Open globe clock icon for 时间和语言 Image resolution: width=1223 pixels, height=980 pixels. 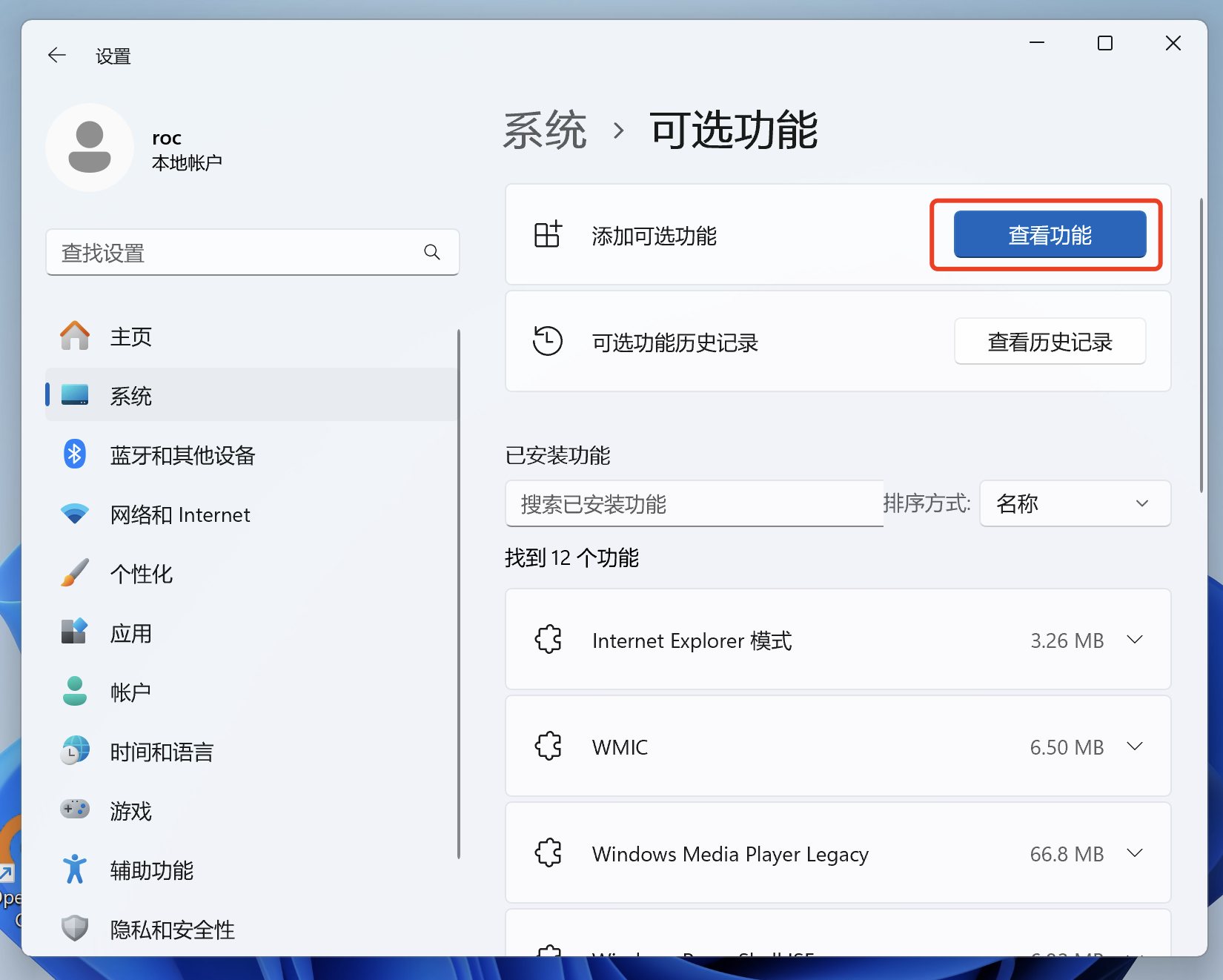(x=75, y=751)
